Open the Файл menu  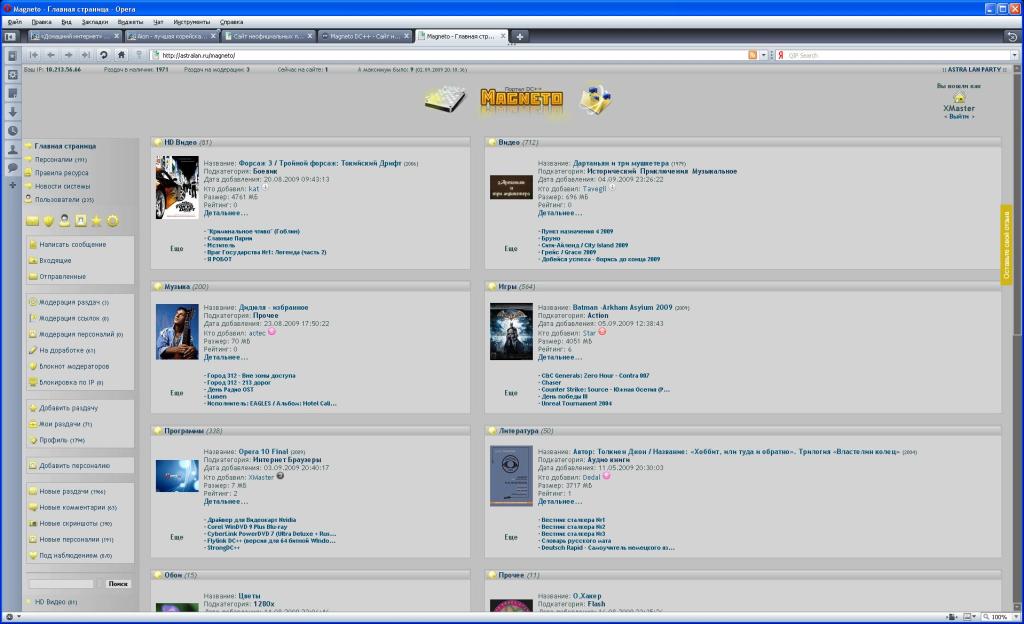point(14,22)
